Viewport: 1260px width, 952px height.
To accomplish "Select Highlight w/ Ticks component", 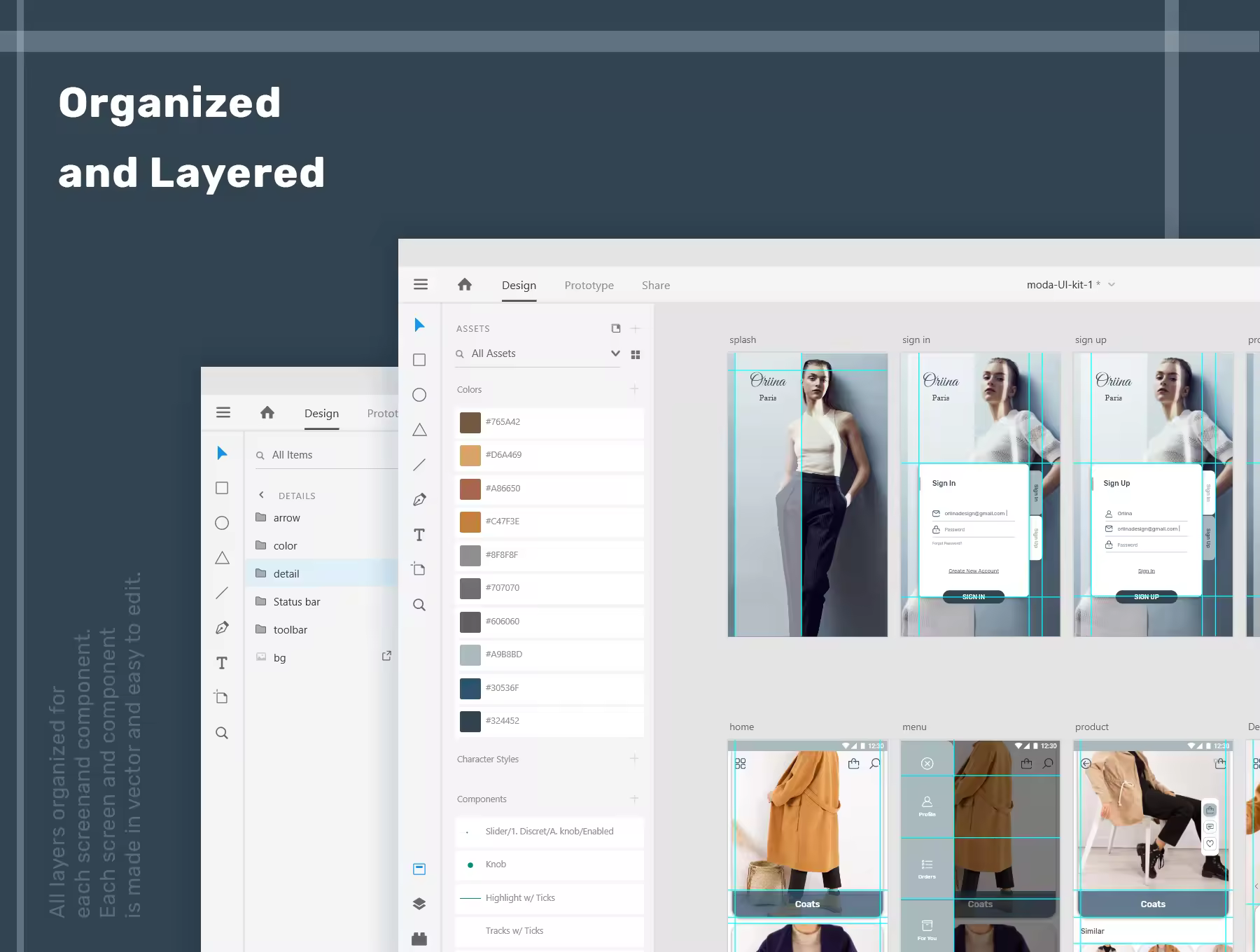I will (550, 898).
